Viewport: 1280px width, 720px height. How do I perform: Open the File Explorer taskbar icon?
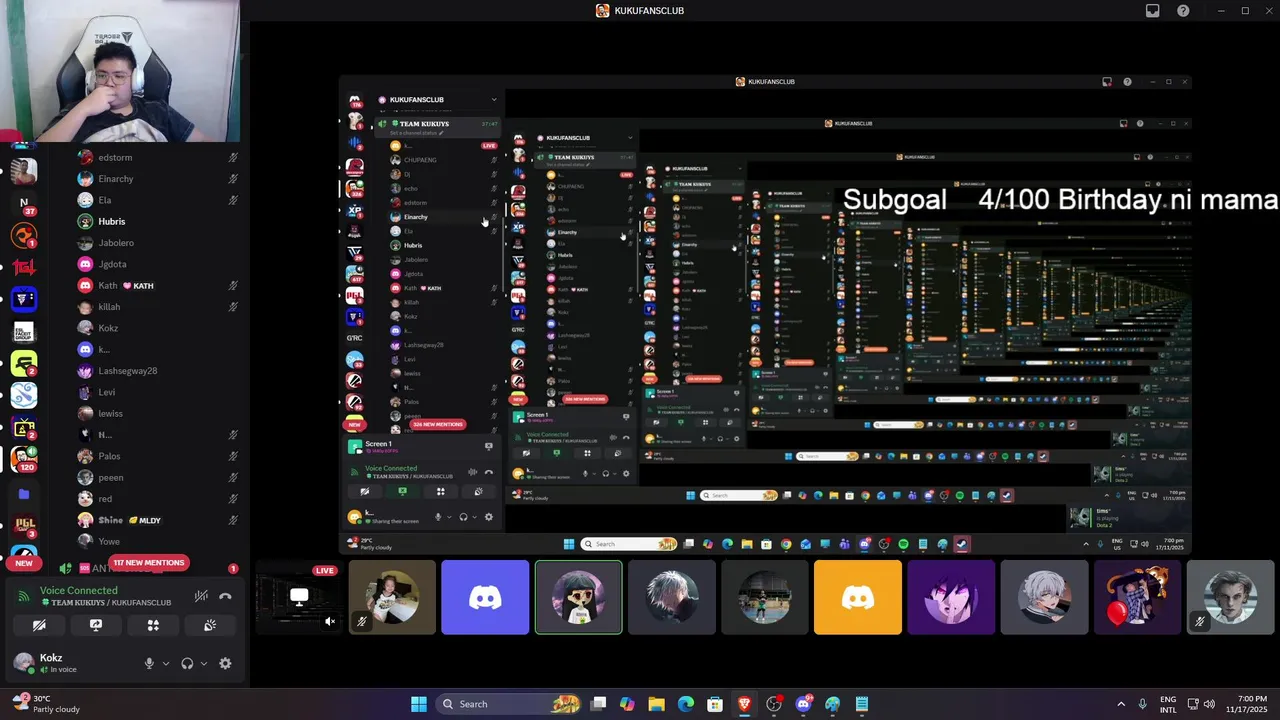click(x=656, y=704)
